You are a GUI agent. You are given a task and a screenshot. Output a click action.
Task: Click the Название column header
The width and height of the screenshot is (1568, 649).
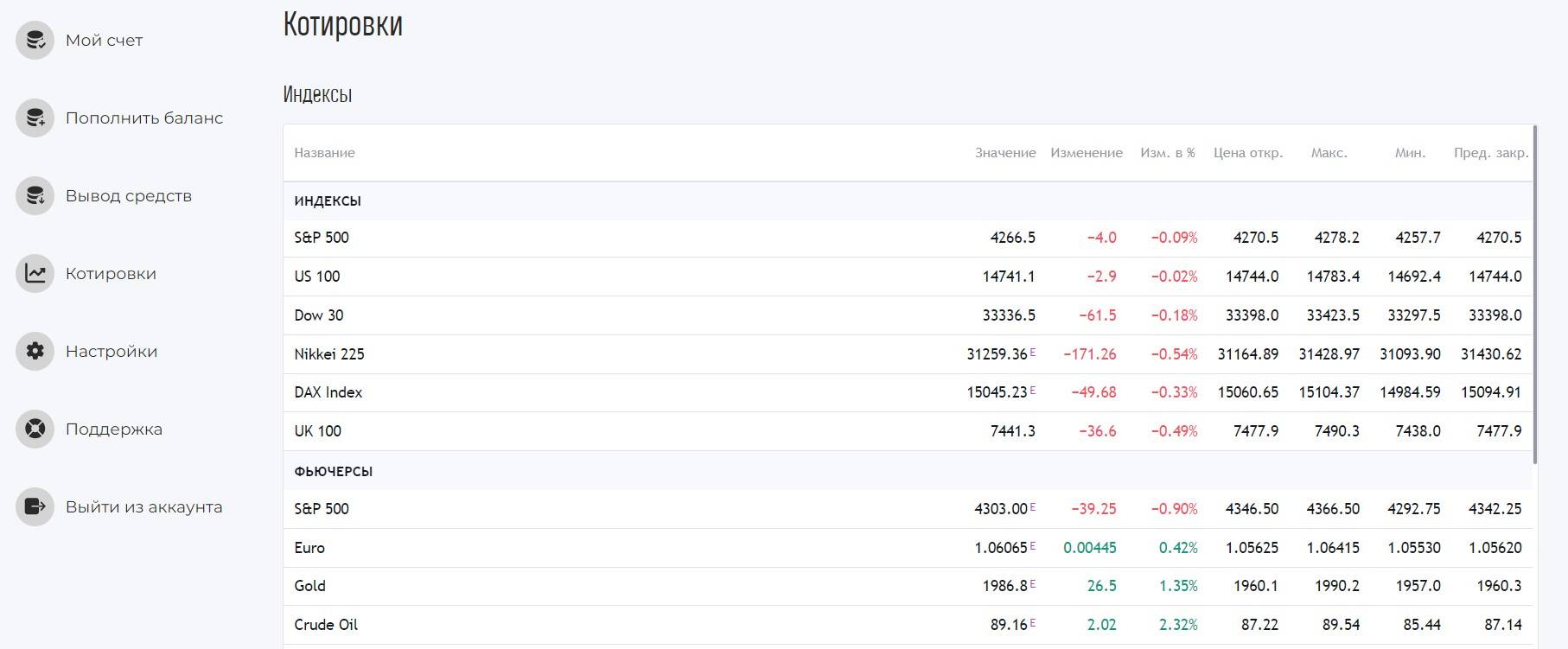pos(324,153)
